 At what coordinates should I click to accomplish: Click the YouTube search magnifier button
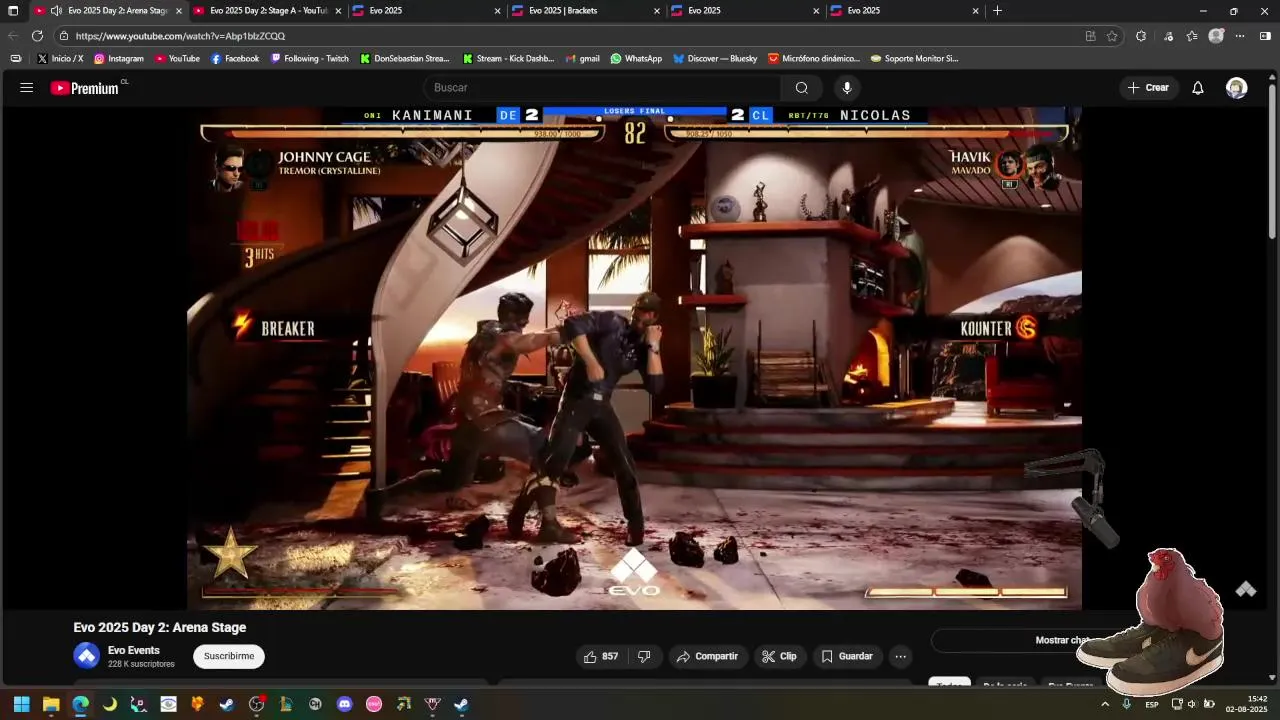[802, 88]
